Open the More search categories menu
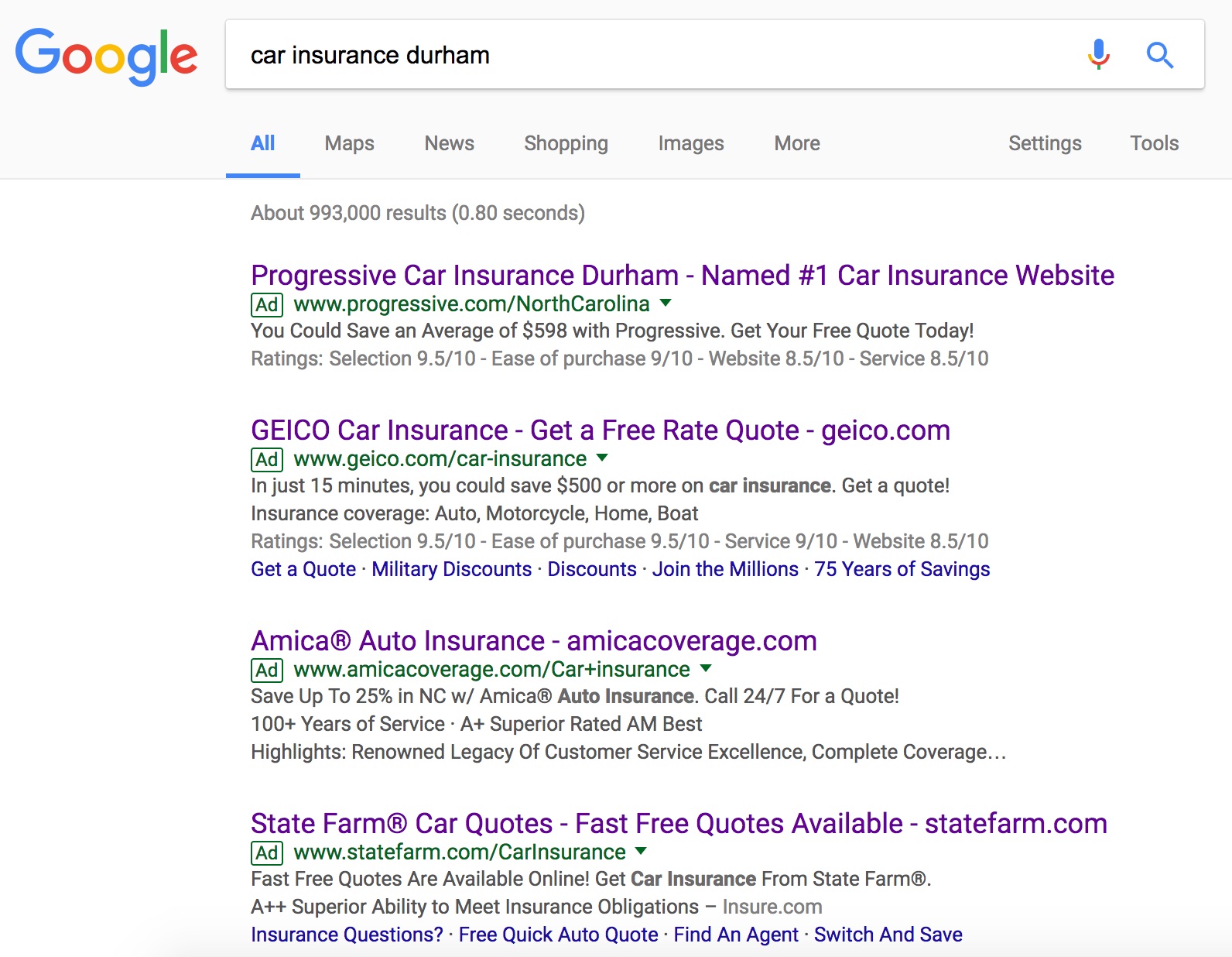The height and width of the screenshot is (957, 1232). (x=797, y=143)
